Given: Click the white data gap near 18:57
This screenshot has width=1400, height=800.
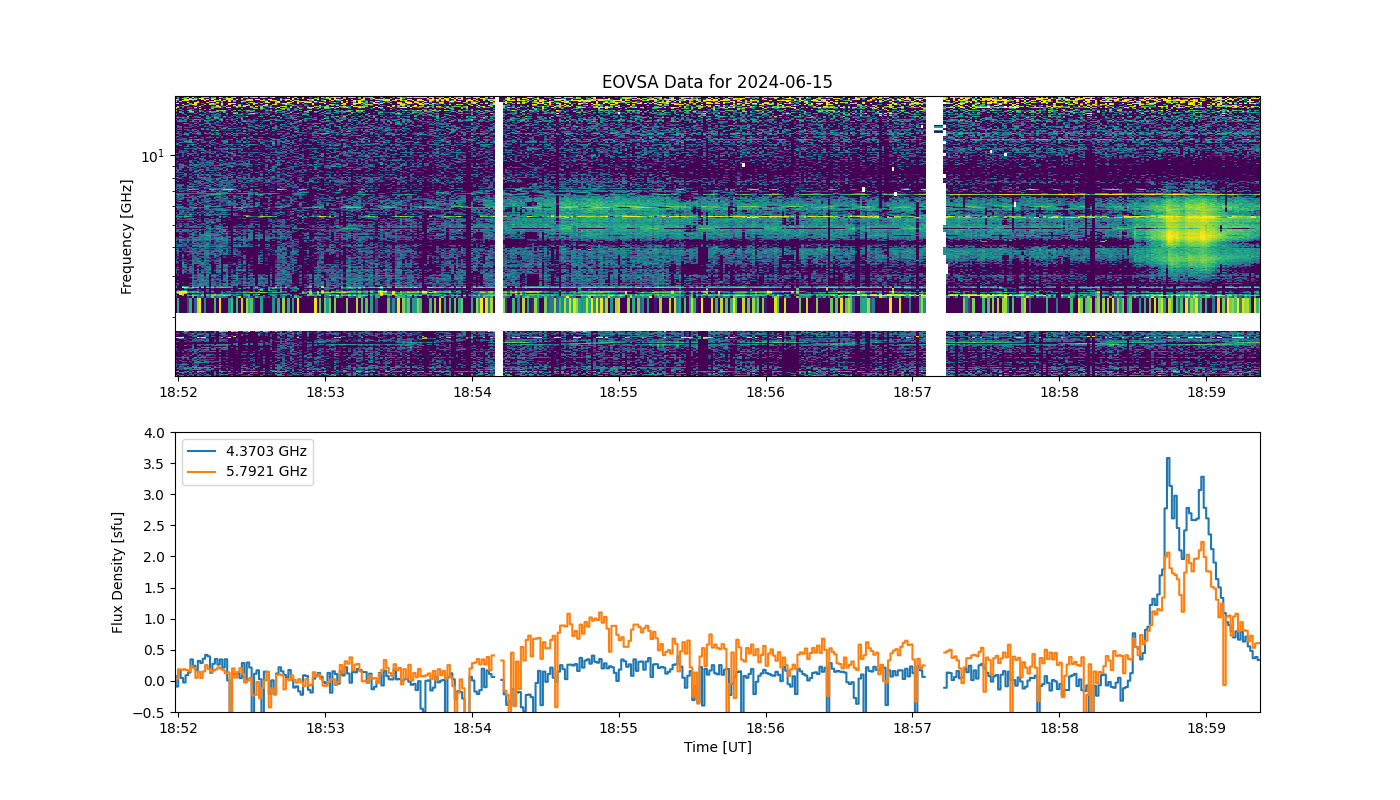Looking at the screenshot, I should click(x=935, y=237).
